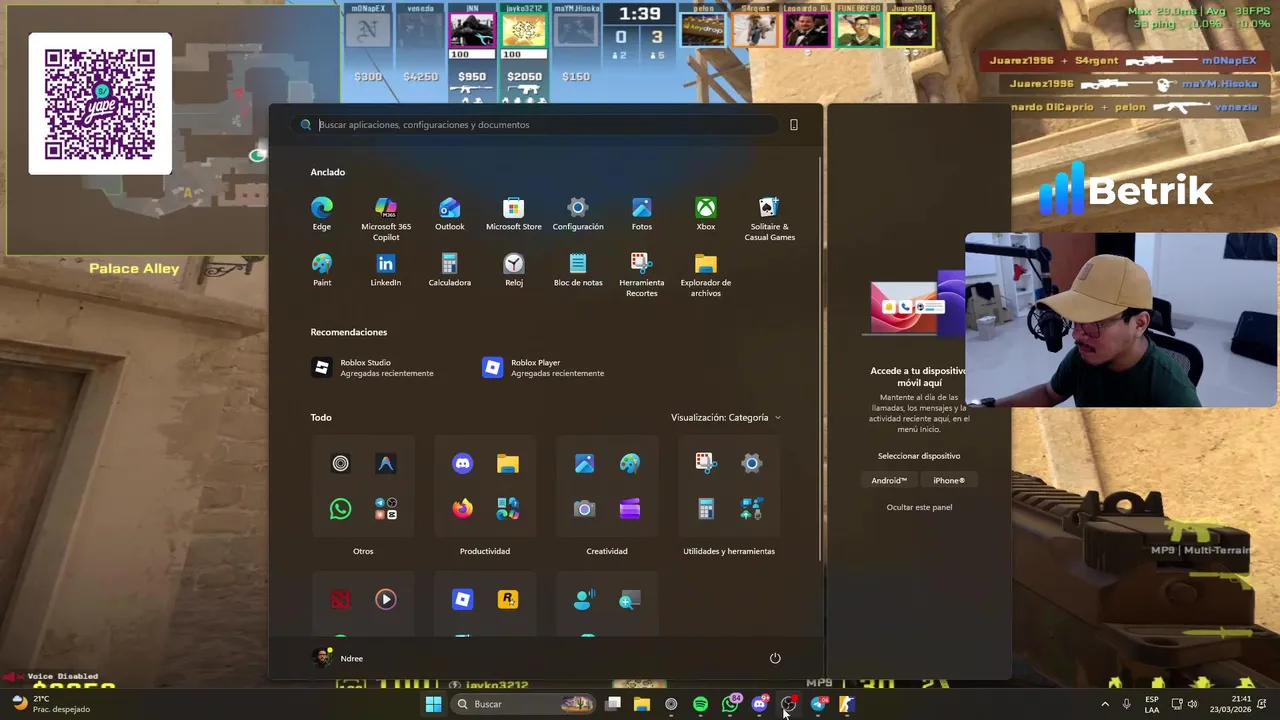
Task: Toggle the phone panel icon beside search
Action: [794, 125]
